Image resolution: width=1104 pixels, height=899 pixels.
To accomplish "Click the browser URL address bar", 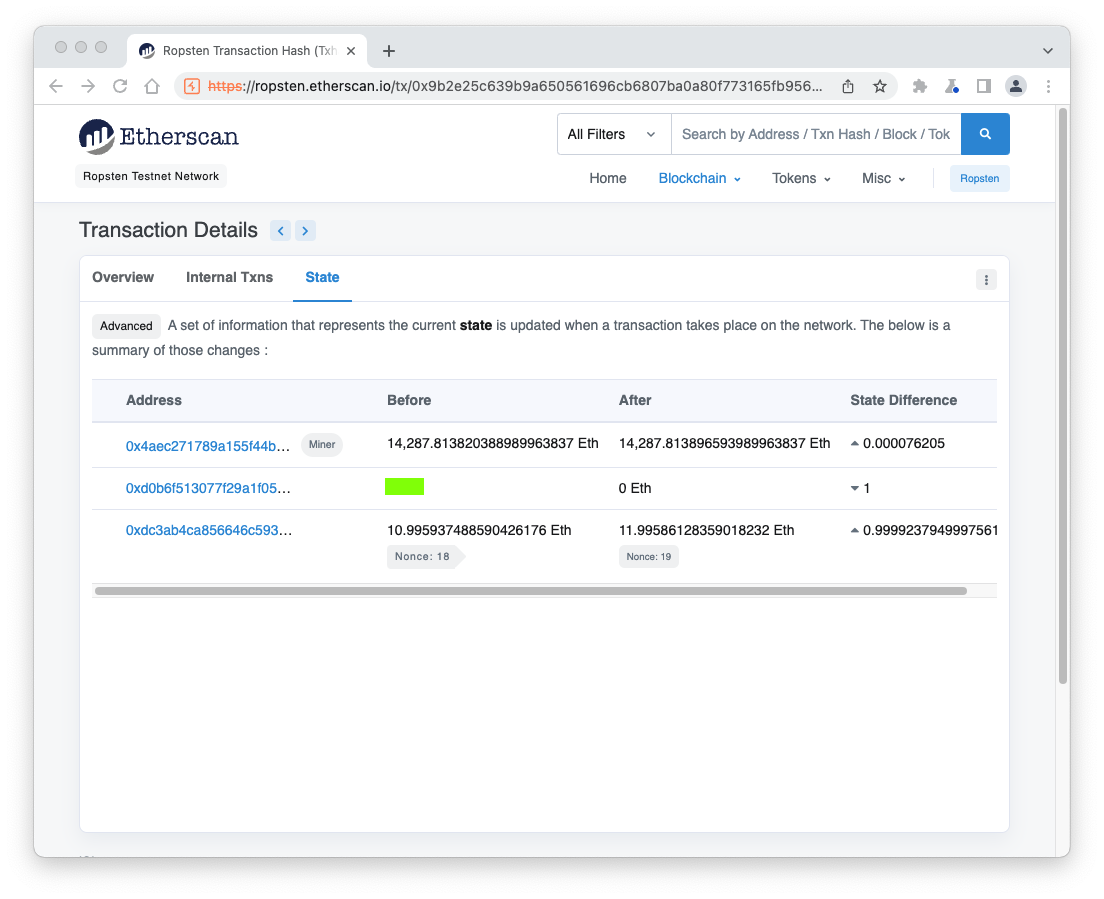I will coord(514,86).
